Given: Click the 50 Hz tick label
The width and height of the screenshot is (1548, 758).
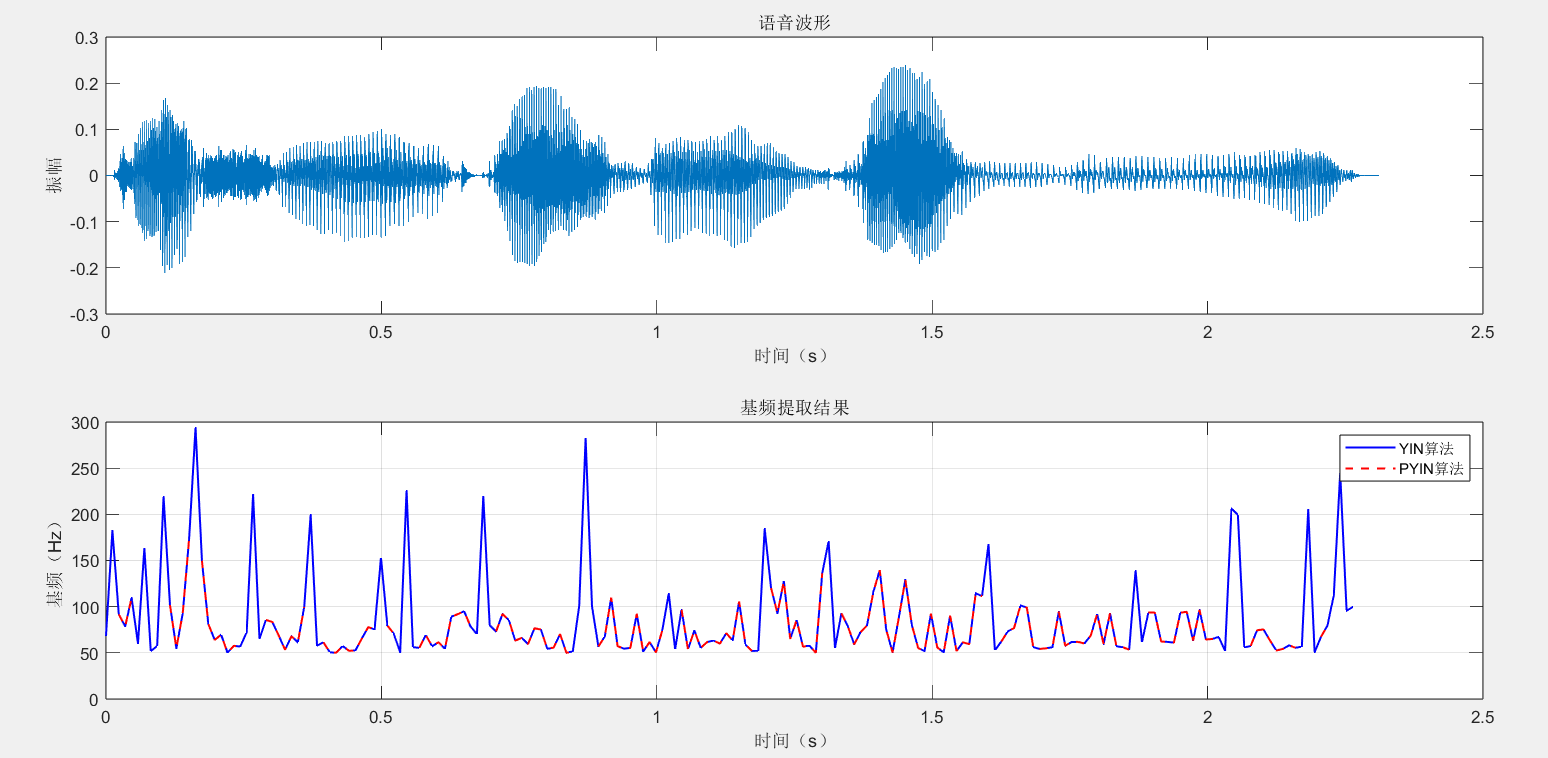Looking at the screenshot, I should tap(90, 653).
